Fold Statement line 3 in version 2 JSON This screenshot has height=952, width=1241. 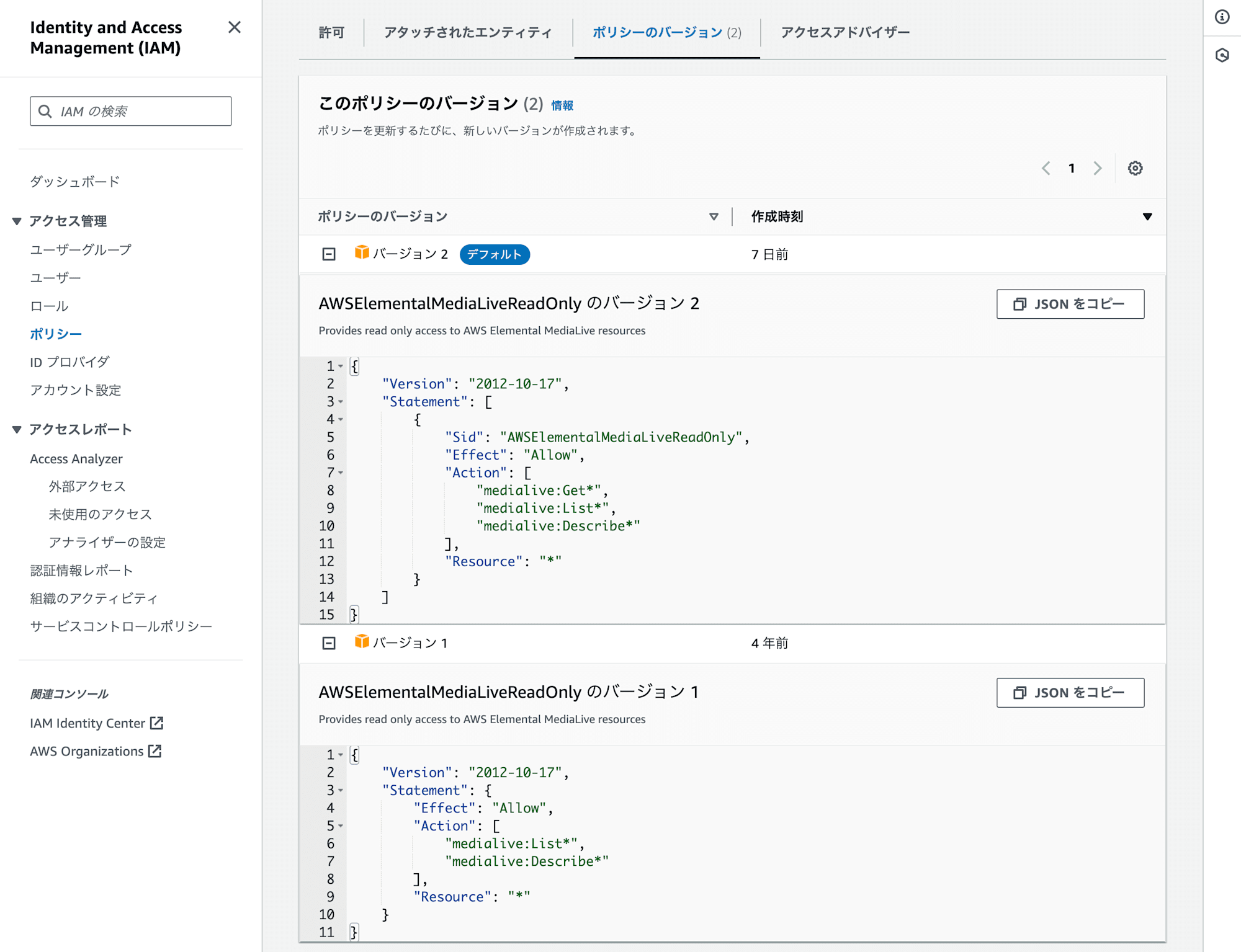[341, 402]
